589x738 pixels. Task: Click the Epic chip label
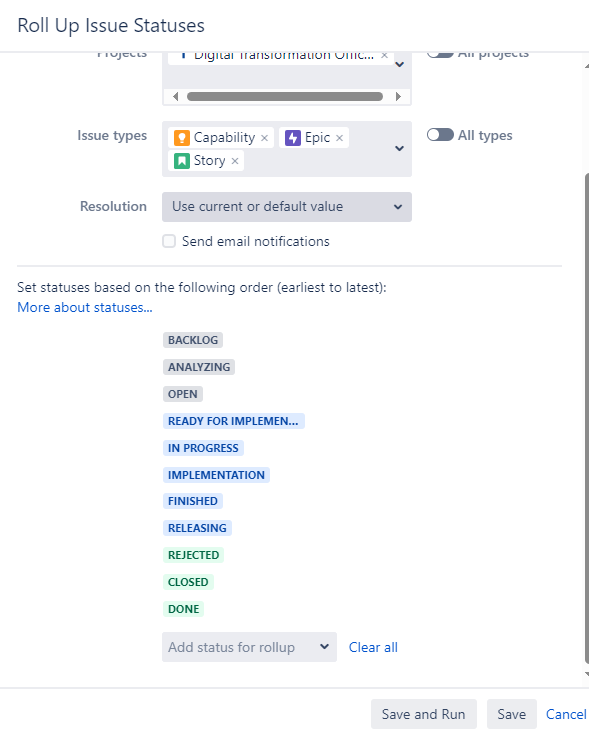click(x=317, y=138)
